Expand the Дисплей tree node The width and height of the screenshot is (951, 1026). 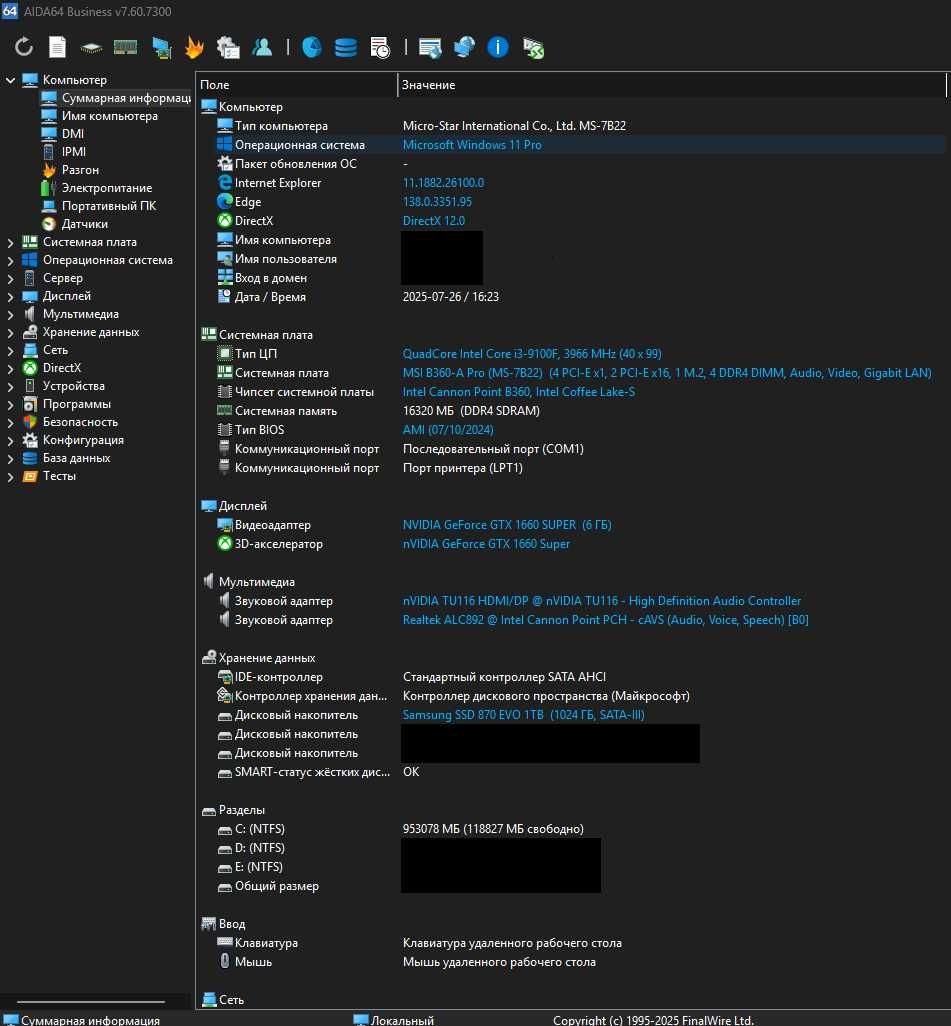(10, 296)
